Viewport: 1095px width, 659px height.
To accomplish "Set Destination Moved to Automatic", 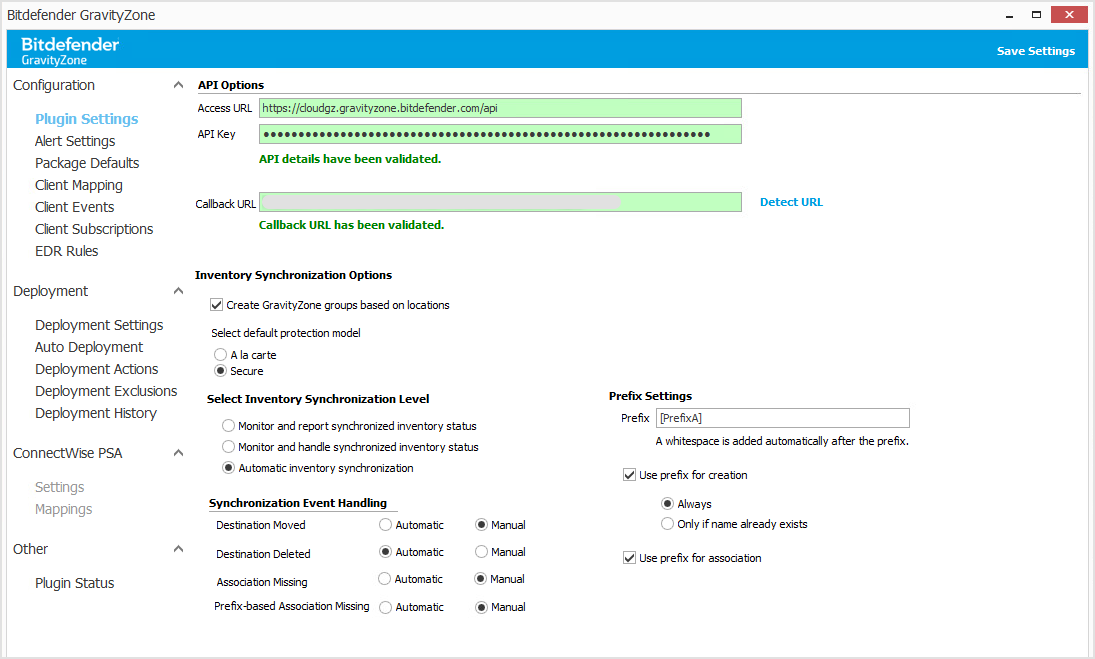I will pyautogui.click(x=385, y=524).
